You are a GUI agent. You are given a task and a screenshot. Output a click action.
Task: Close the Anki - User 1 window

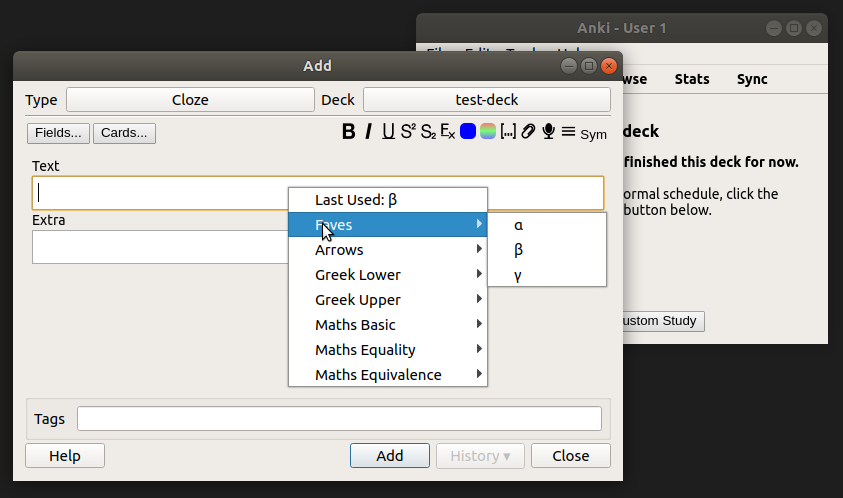pos(814,28)
